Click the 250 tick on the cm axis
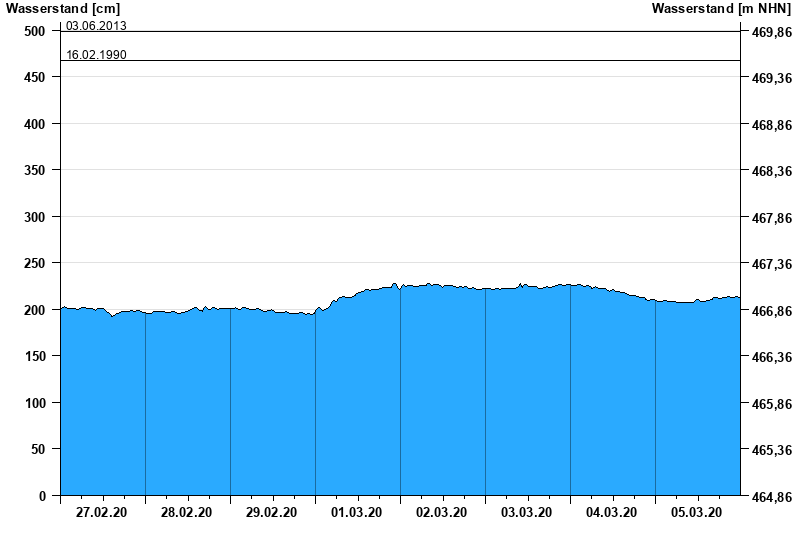Viewport: 800px width, 550px height. click(35, 263)
